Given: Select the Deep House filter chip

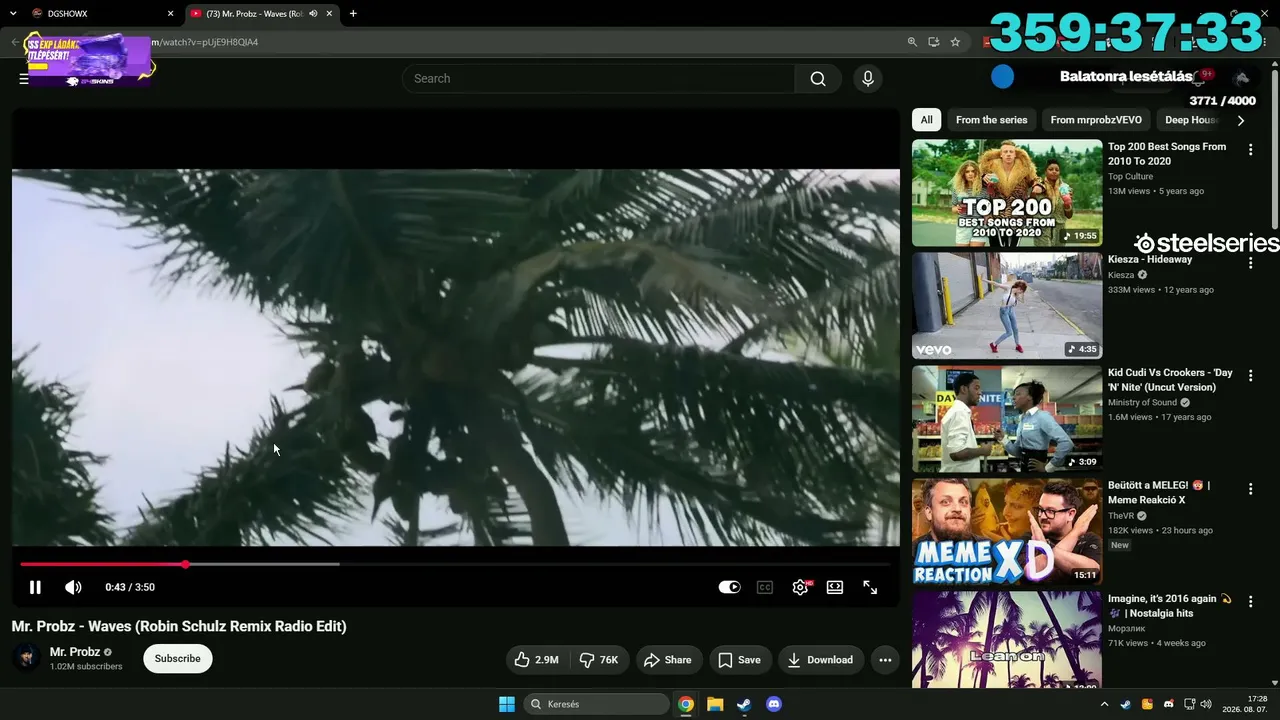Looking at the screenshot, I should (x=1192, y=120).
